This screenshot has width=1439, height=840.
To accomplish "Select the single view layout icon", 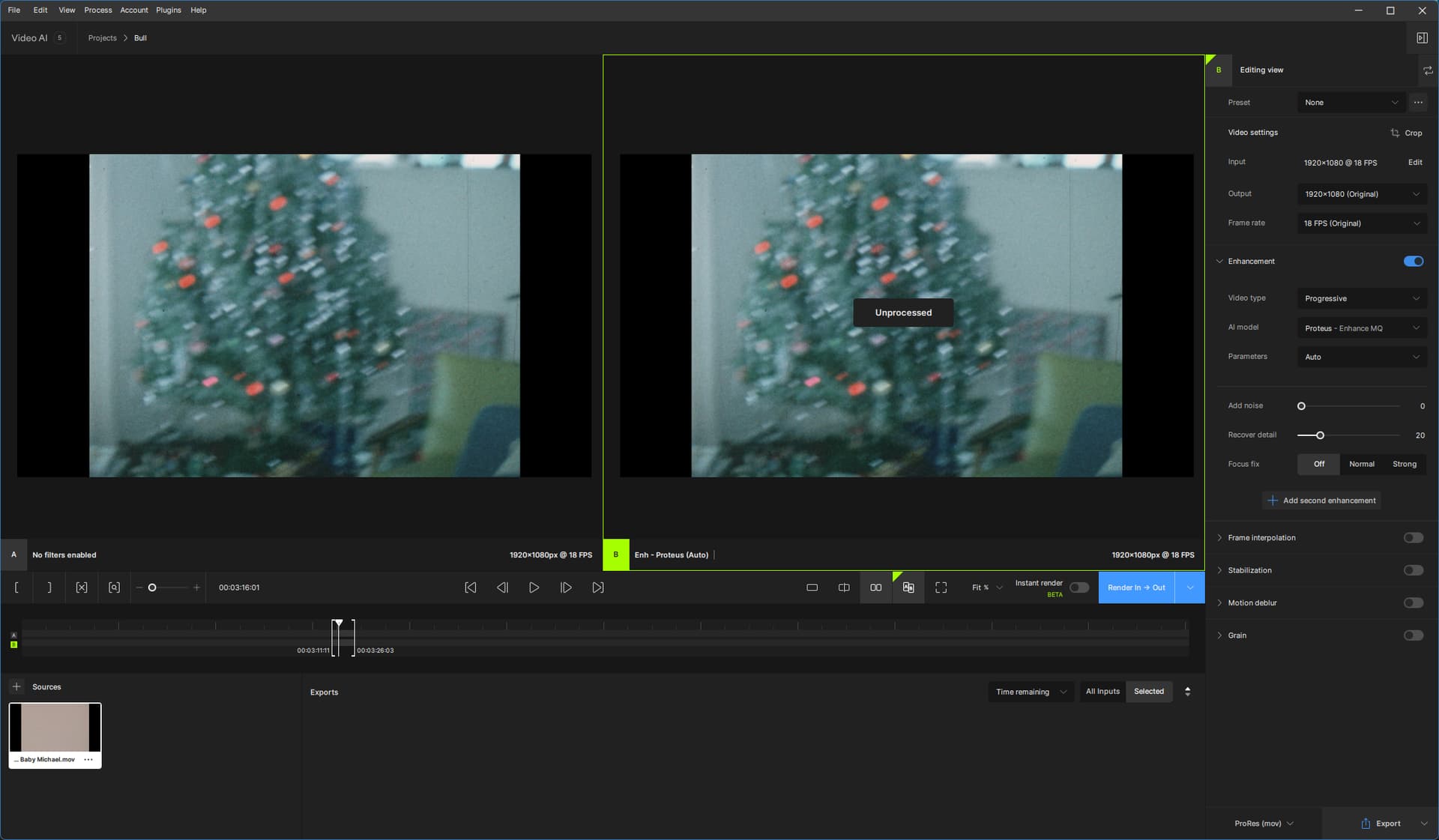I will click(x=812, y=587).
